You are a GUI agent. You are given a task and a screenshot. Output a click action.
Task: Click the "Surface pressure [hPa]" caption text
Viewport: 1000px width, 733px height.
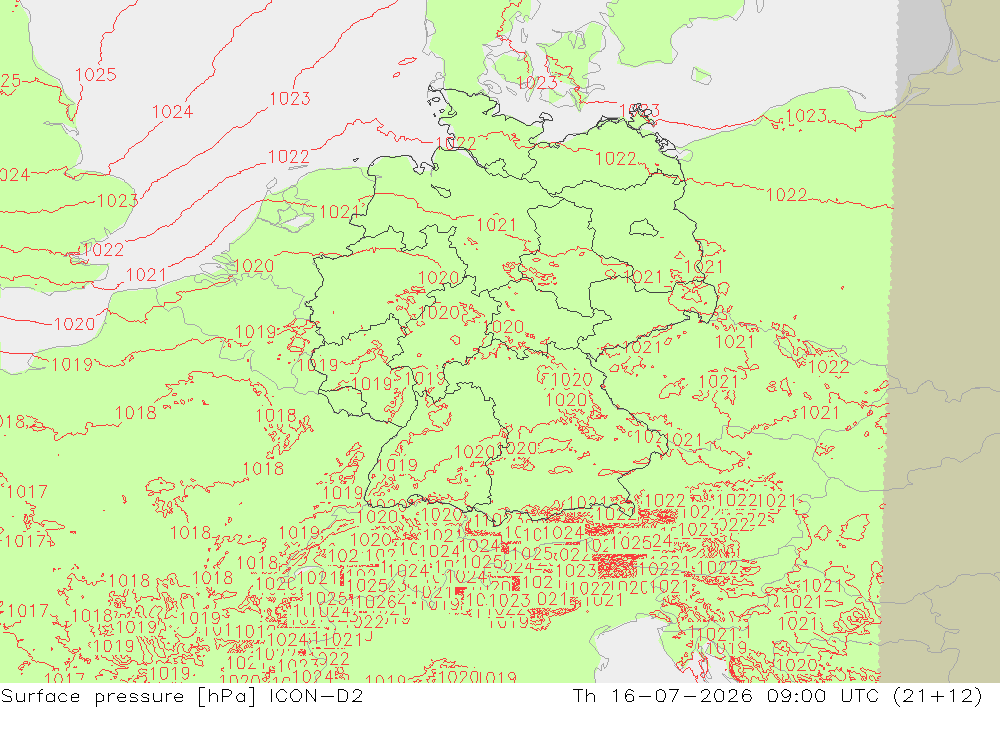coord(129,696)
